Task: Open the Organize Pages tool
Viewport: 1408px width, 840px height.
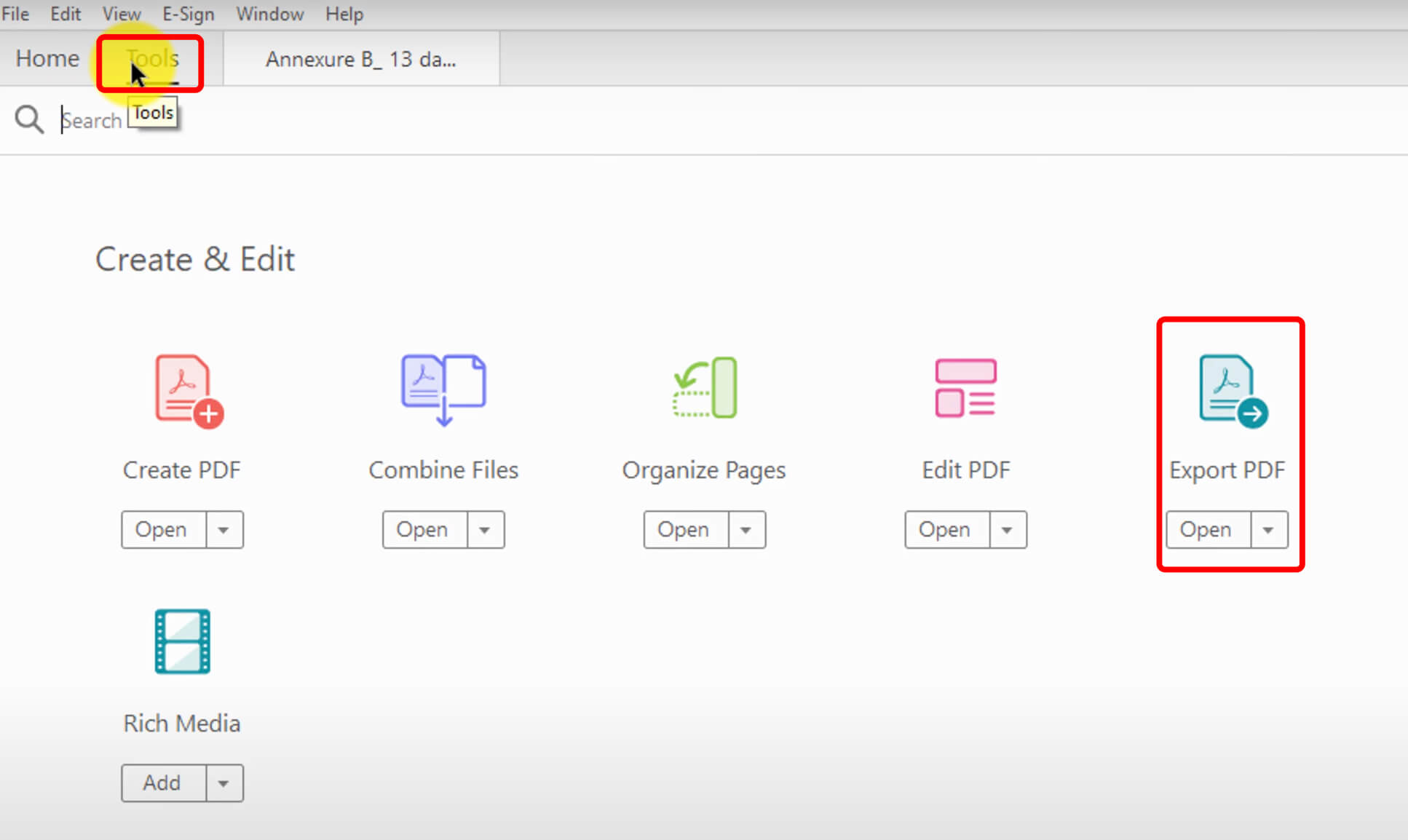Action: 686,529
